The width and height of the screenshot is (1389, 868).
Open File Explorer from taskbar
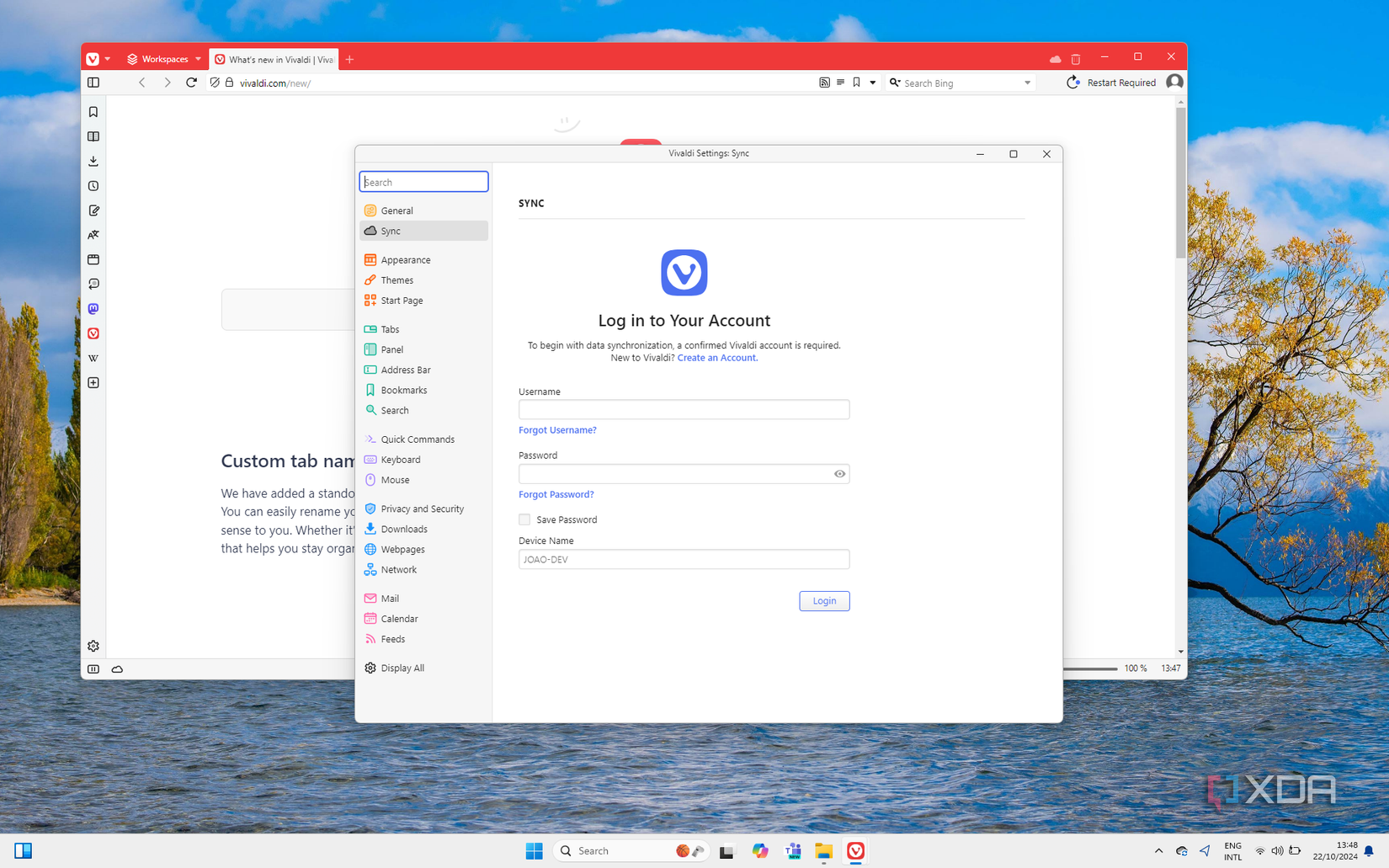pyautogui.click(x=823, y=850)
